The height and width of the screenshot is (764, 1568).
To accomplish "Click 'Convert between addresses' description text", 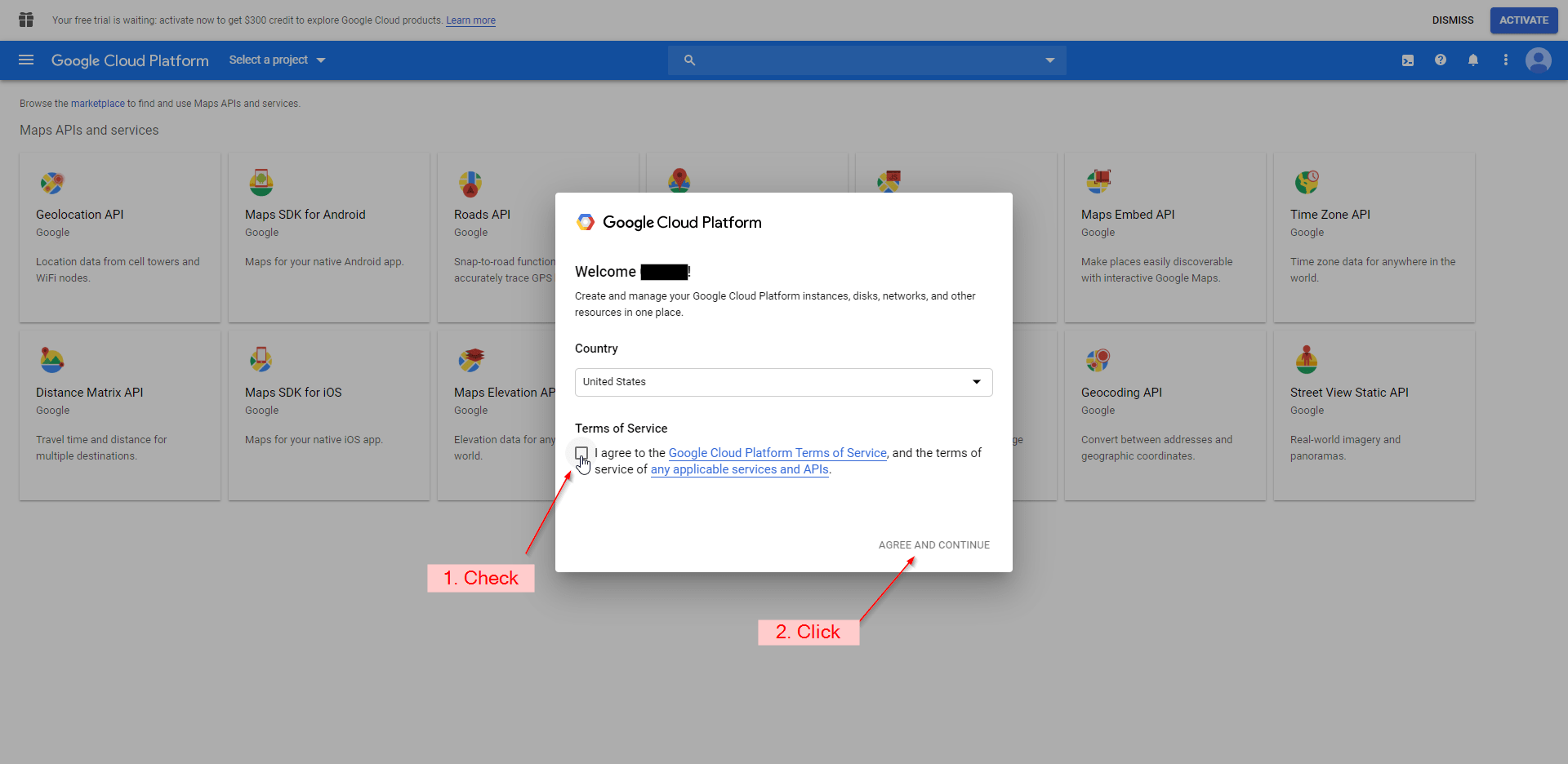I will pyautogui.click(x=1156, y=448).
